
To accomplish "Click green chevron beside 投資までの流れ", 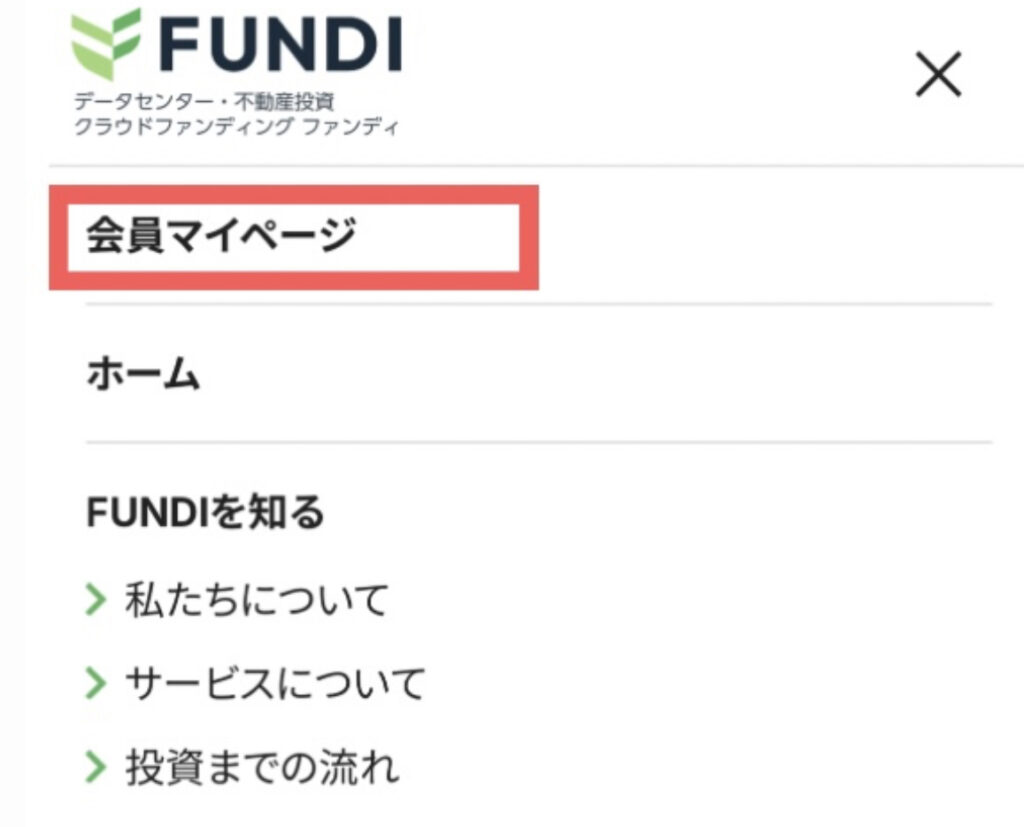I will click(x=96, y=768).
